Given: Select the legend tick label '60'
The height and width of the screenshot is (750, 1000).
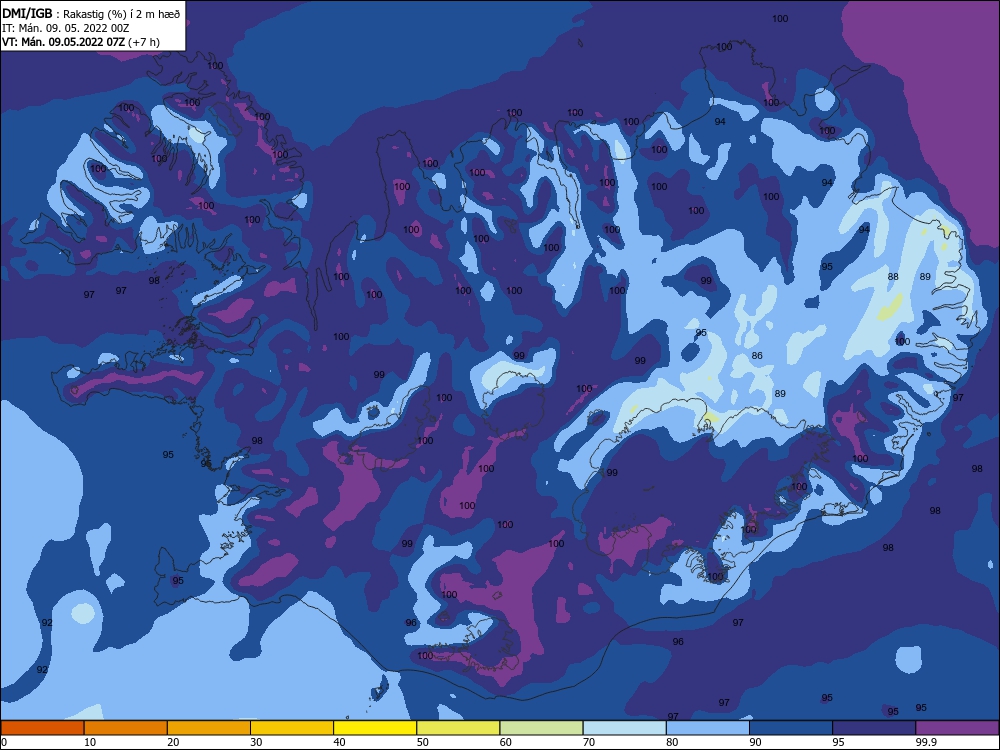Looking at the screenshot, I should pyautogui.click(x=506, y=742).
